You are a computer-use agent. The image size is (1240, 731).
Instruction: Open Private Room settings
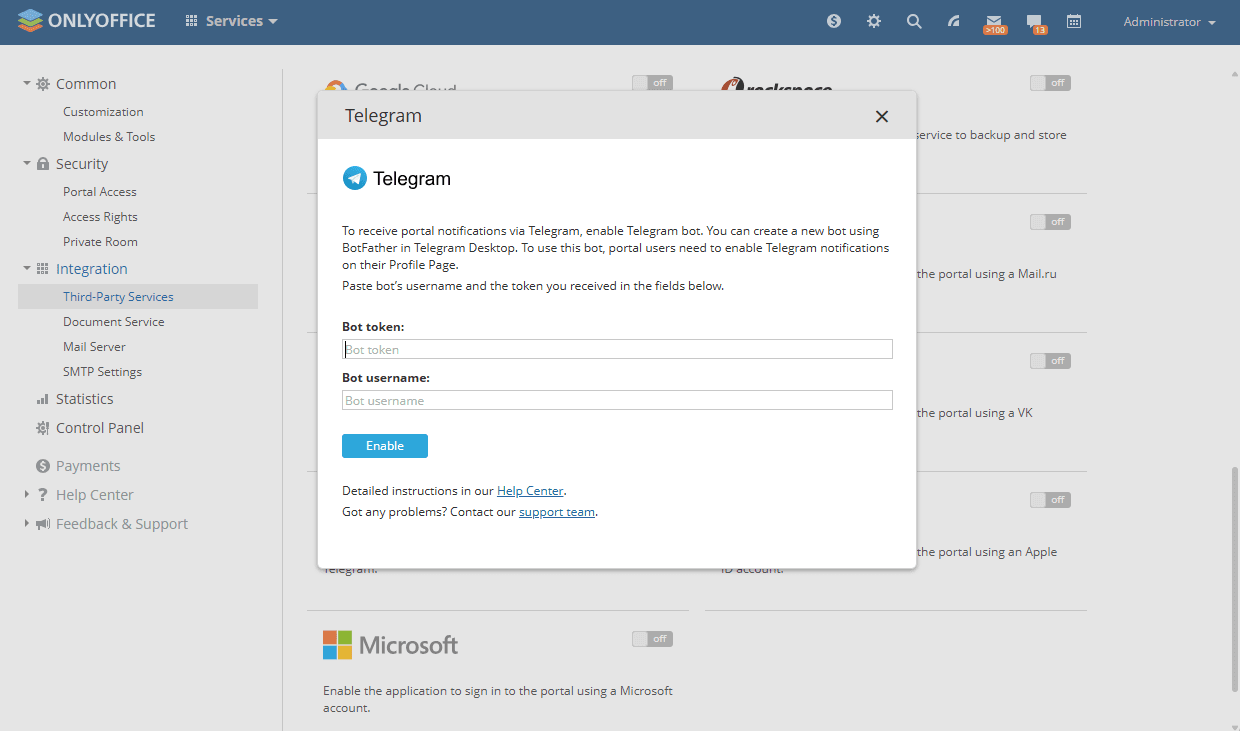(100, 242)
